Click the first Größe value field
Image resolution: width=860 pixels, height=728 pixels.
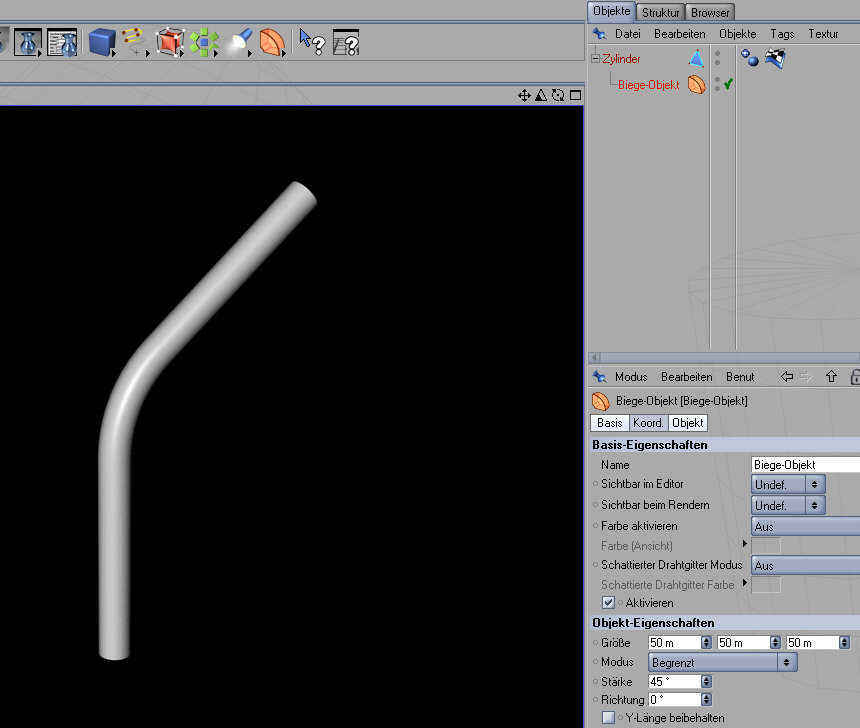click(675, 642)
